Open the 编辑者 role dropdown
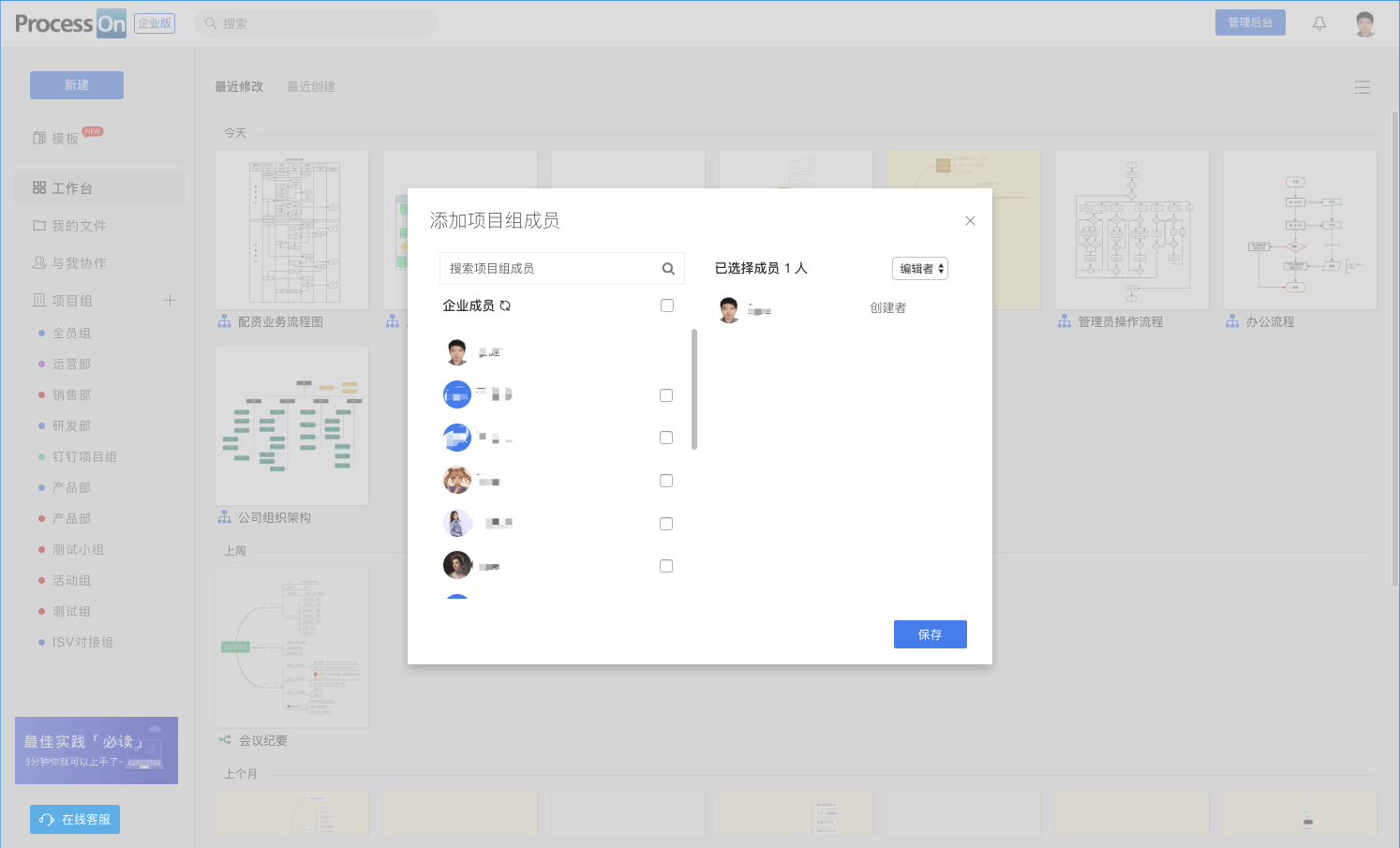1400x848 pixels. pos(920,269)
